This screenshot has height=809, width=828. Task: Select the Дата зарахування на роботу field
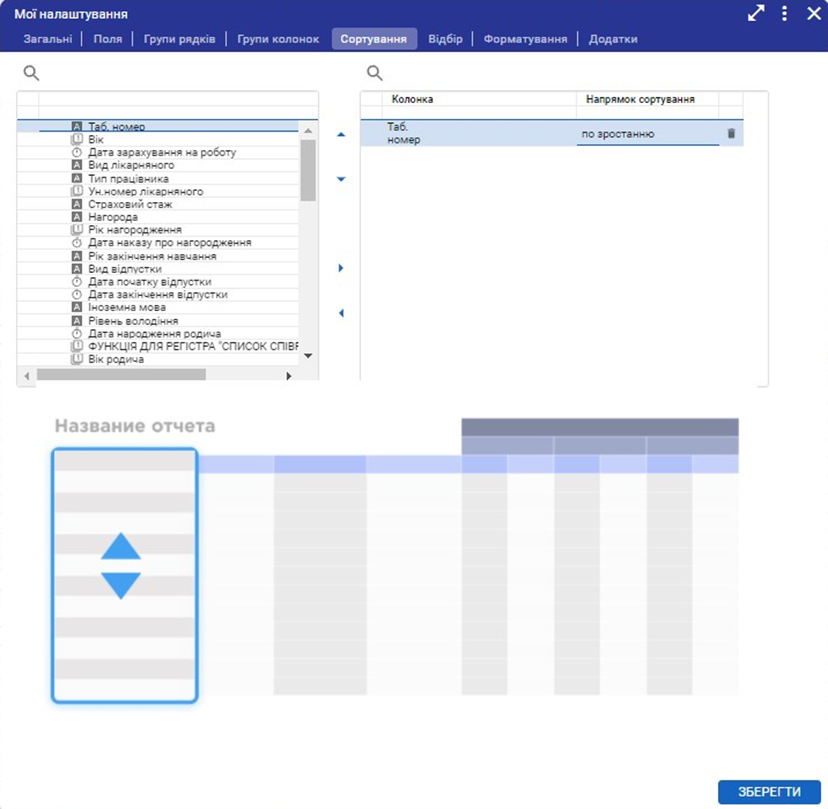162,153
